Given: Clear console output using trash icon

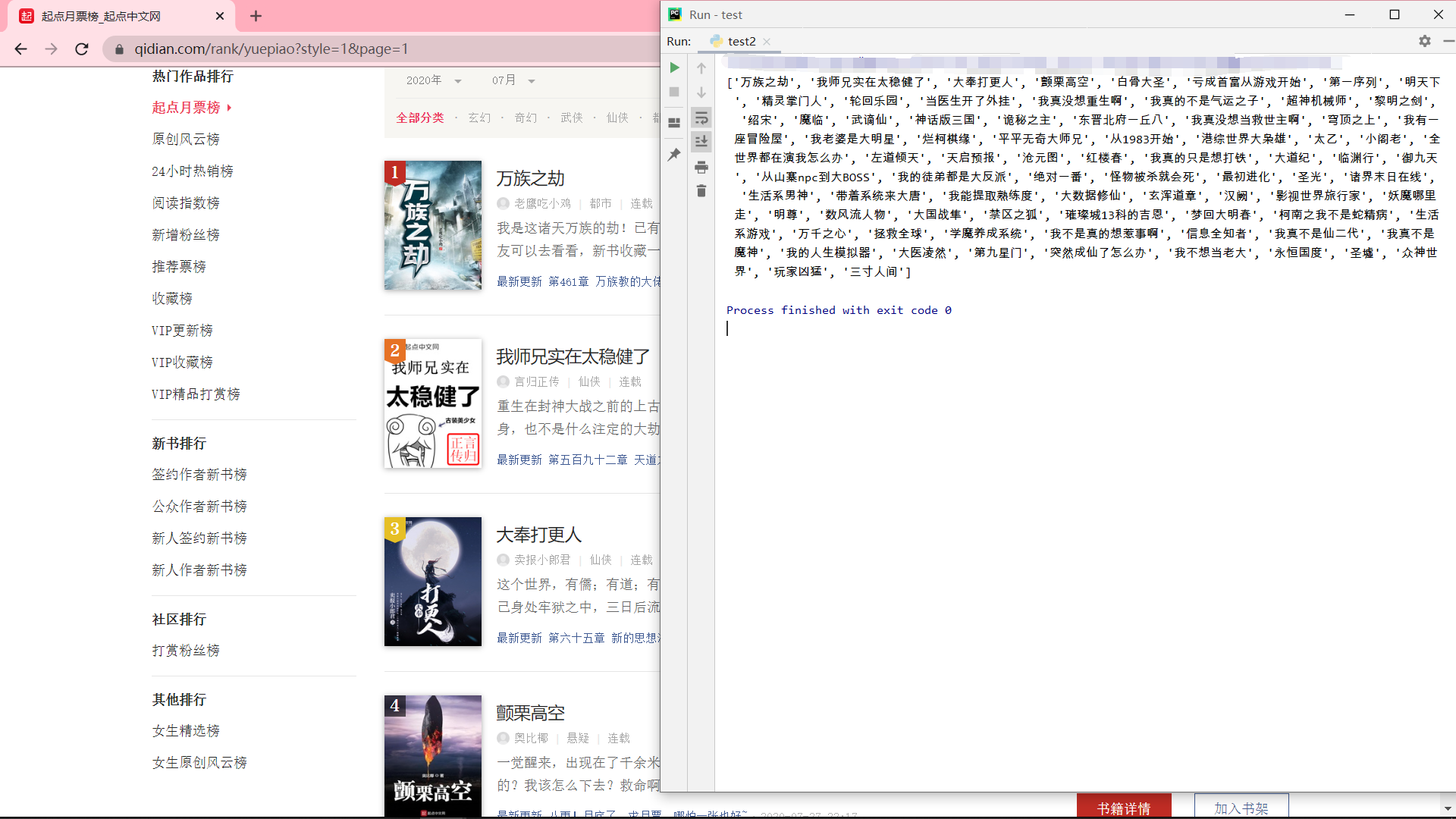Looking at the screenshot, I should click(701, 192).
